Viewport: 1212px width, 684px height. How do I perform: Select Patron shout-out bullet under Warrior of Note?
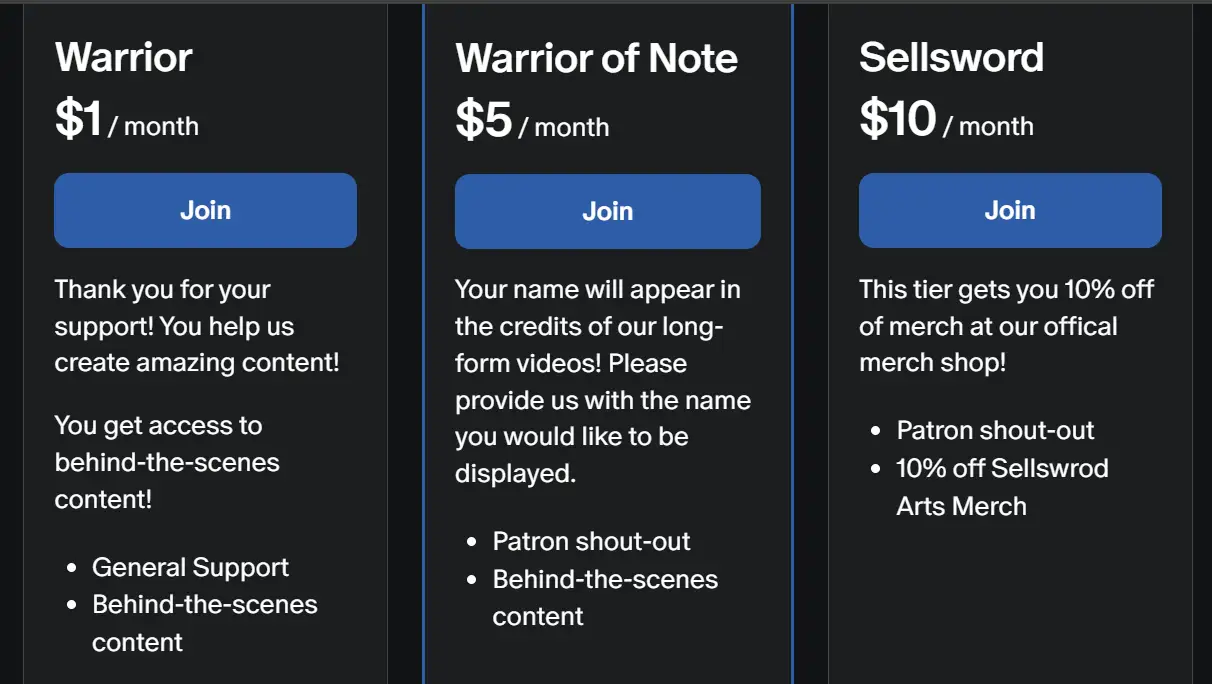(591, 541)
